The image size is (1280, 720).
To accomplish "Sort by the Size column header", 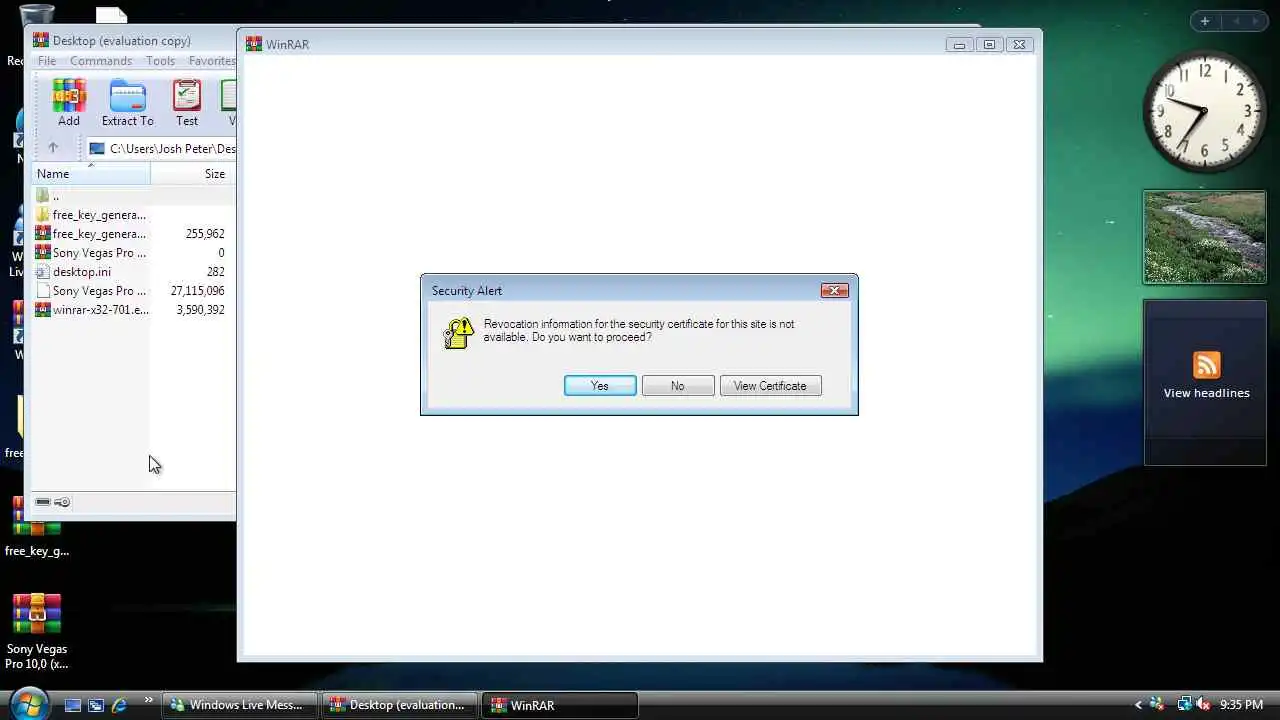I will point(193,174).
